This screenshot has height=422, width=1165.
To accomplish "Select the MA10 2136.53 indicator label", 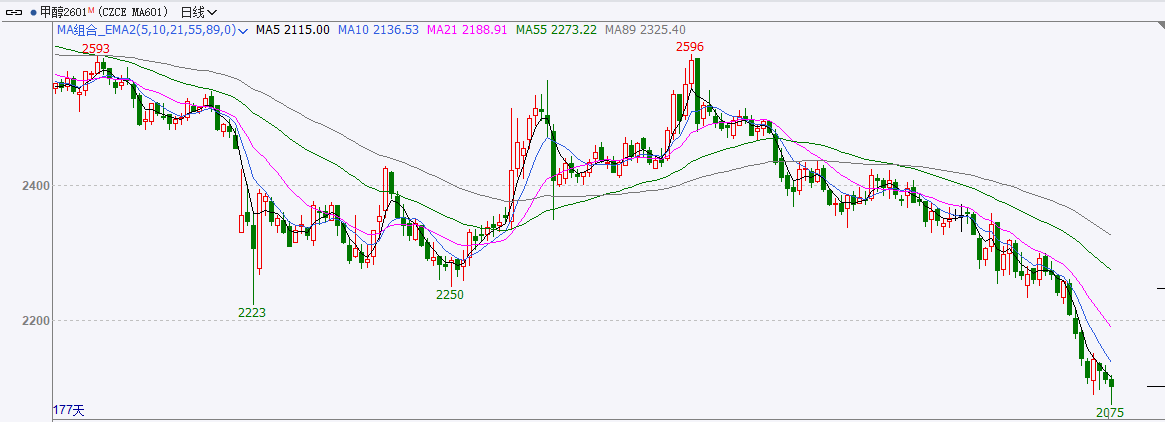I will [x=377, y=30].
